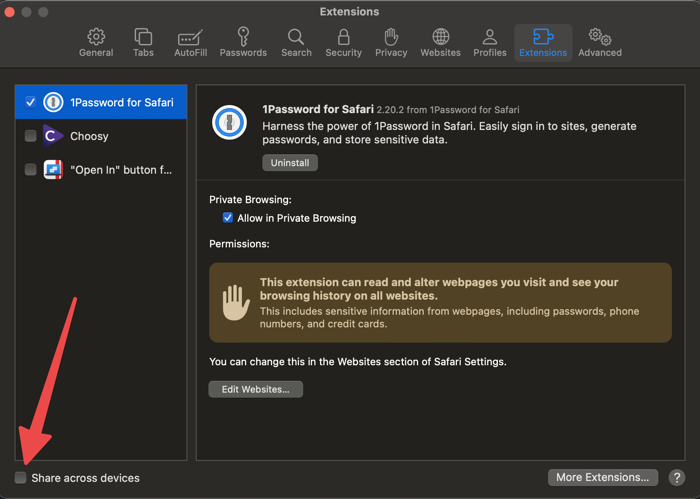Click Edit Websites button
The image size is (700, 499).
pos(255,389)
